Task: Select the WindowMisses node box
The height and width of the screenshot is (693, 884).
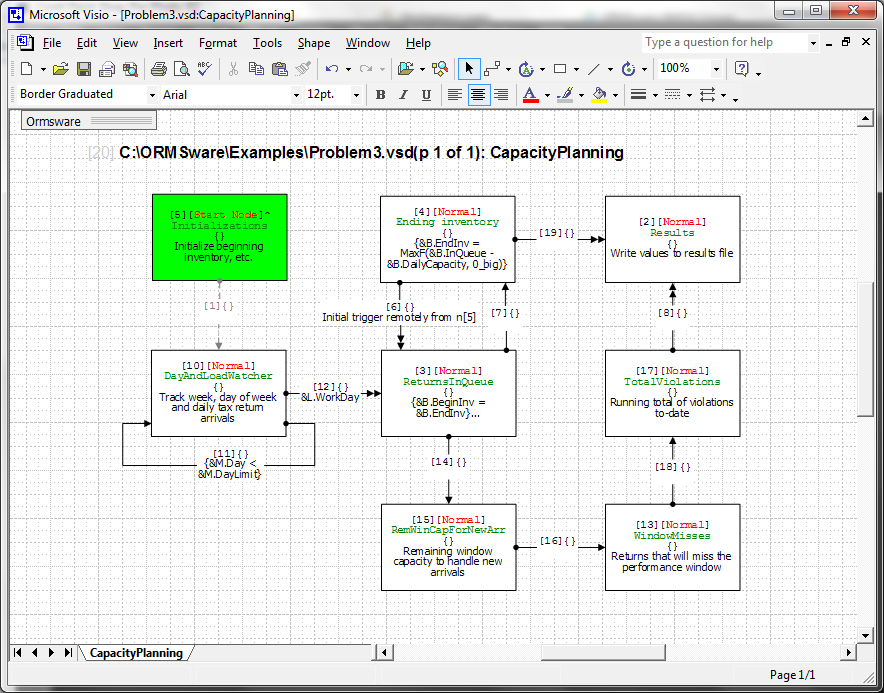Action: click(x=673, y=547)
